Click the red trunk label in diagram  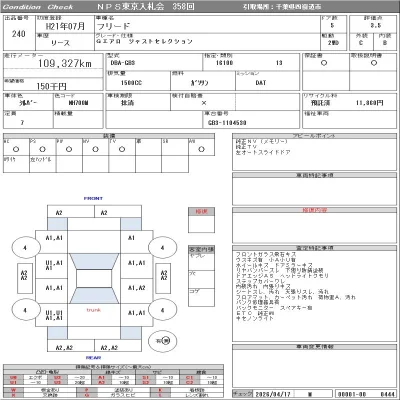point(94,310)
